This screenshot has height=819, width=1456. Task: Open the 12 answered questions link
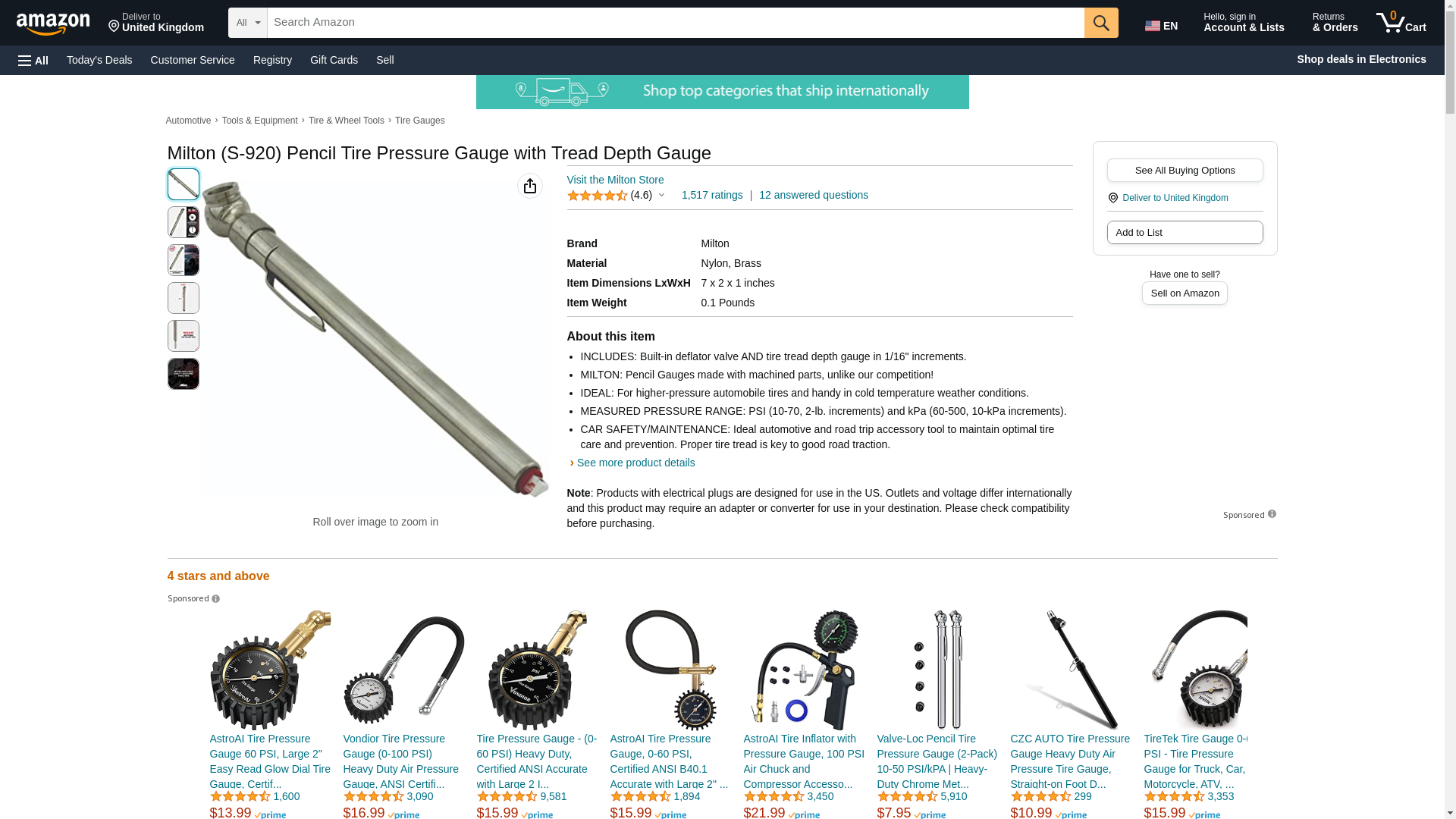coord(814,195)
